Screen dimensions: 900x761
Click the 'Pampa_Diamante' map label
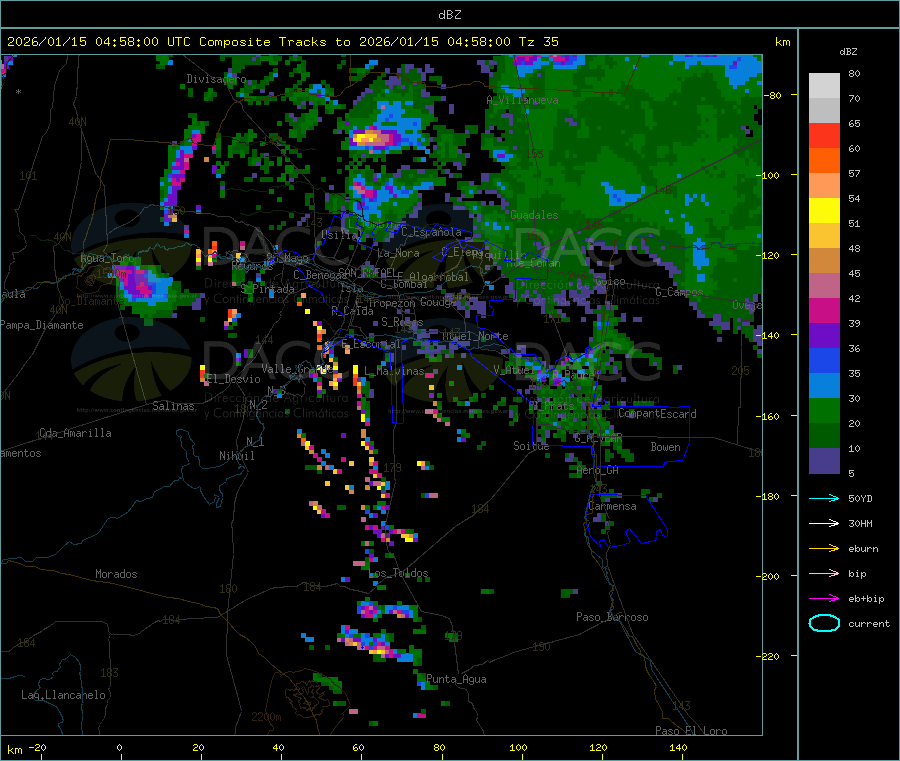(42, 325)
